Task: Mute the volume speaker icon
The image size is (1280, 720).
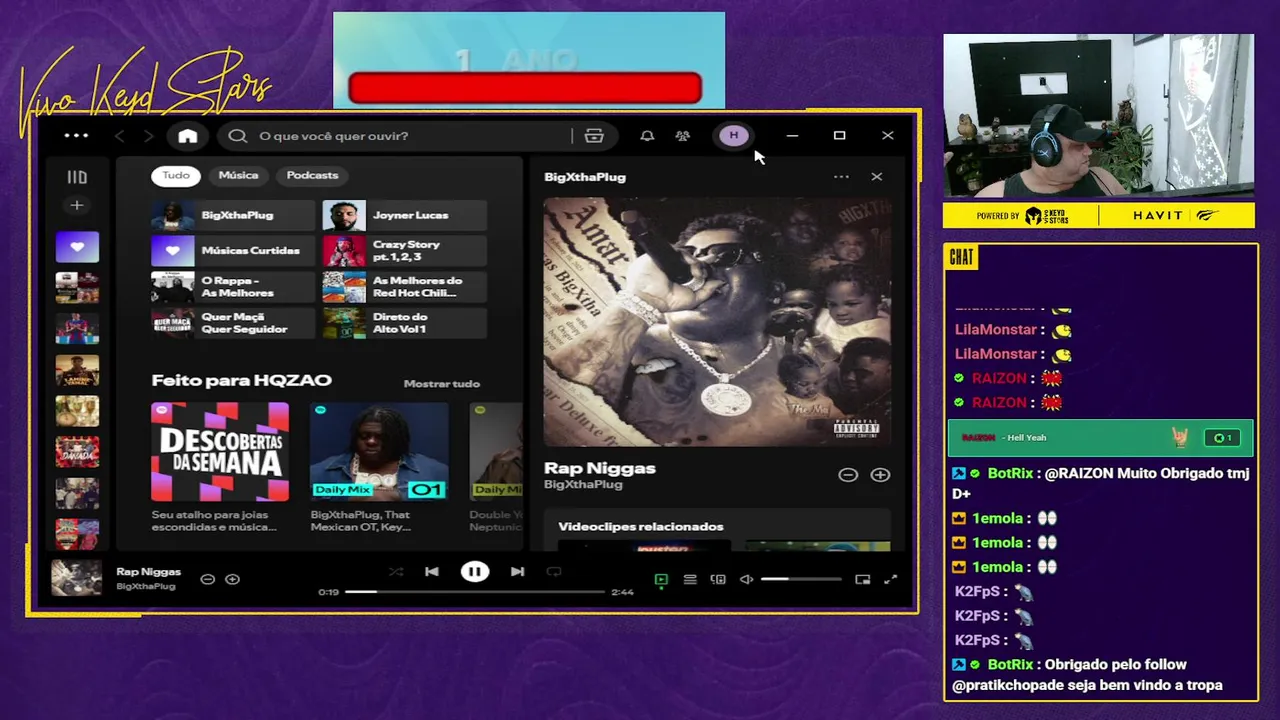Action: 746,579
